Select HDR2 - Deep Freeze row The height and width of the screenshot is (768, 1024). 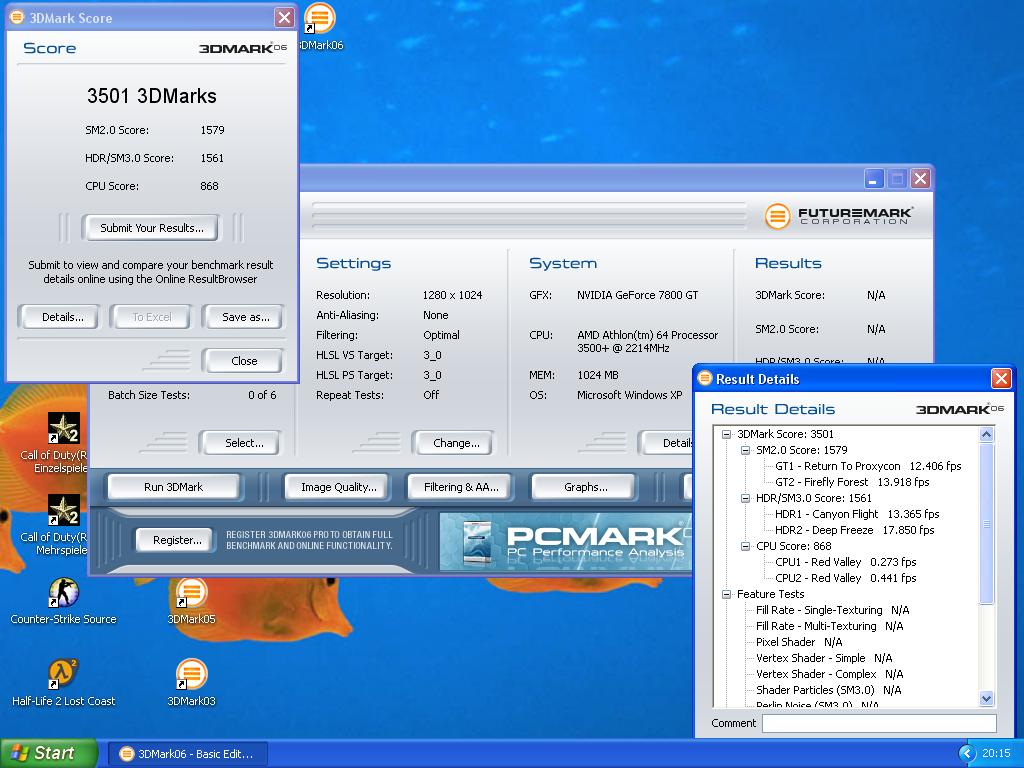point(854,530)
